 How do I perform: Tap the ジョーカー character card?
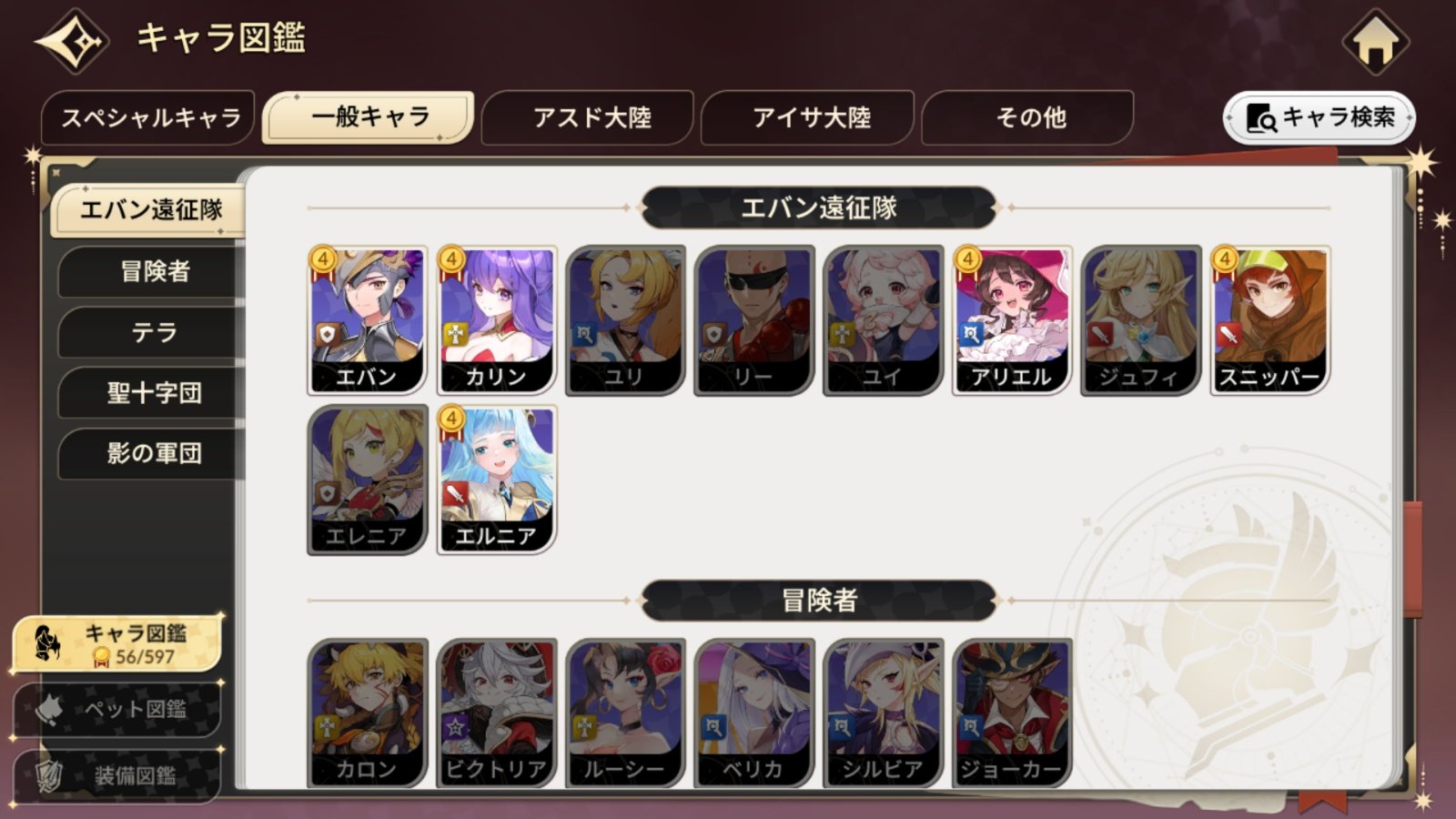1012,713
